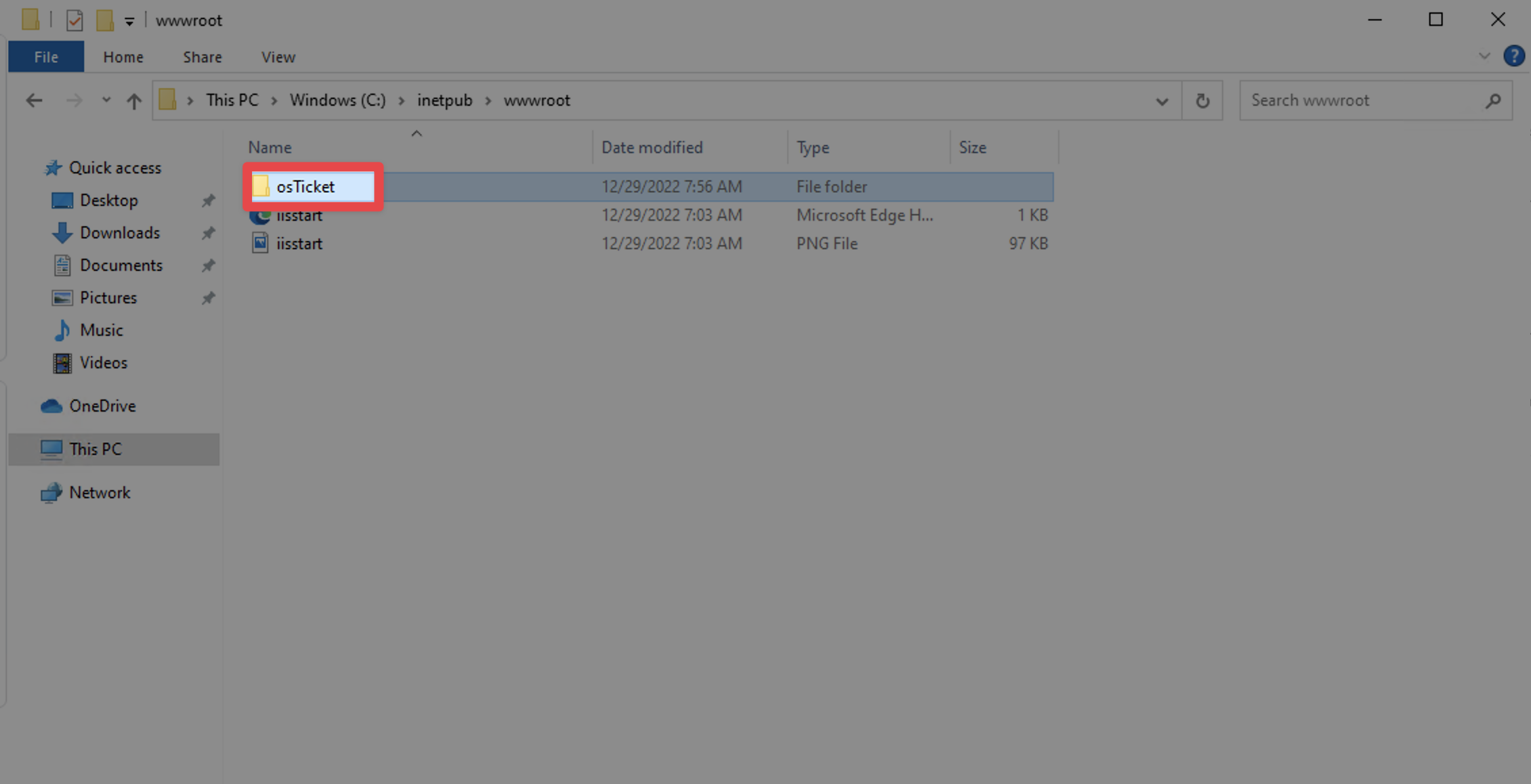Open the osTicket folder
Screen dimensions: 1531x784
click(x=303, y=186)
